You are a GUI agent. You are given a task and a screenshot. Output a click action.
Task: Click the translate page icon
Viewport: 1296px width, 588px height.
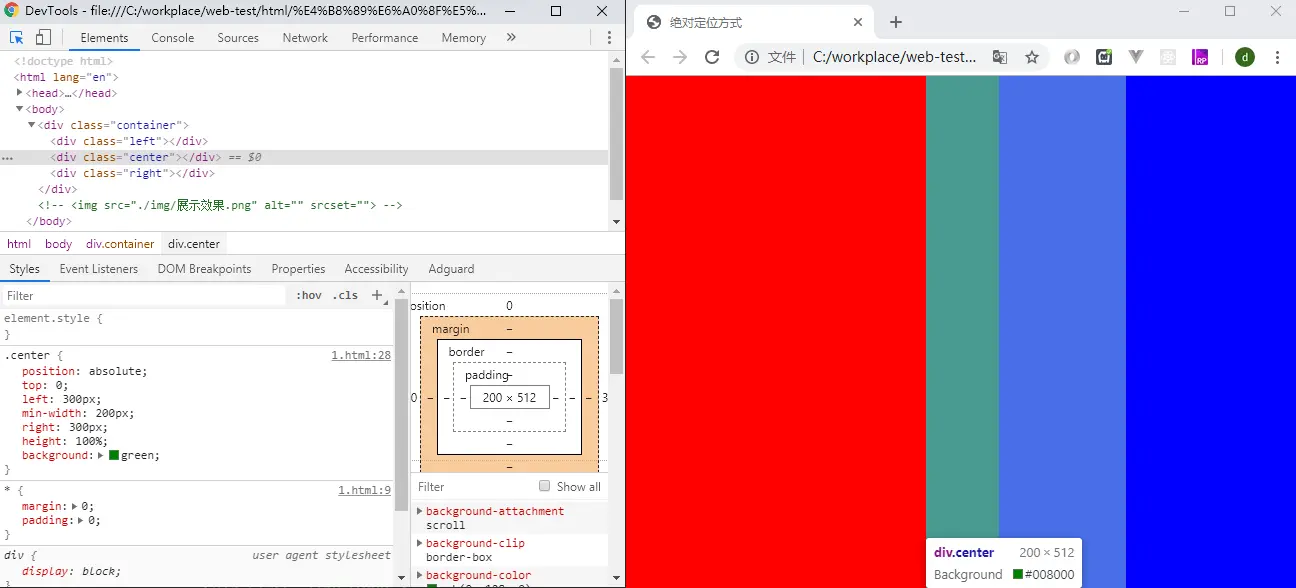click(x=1000, y=57)
